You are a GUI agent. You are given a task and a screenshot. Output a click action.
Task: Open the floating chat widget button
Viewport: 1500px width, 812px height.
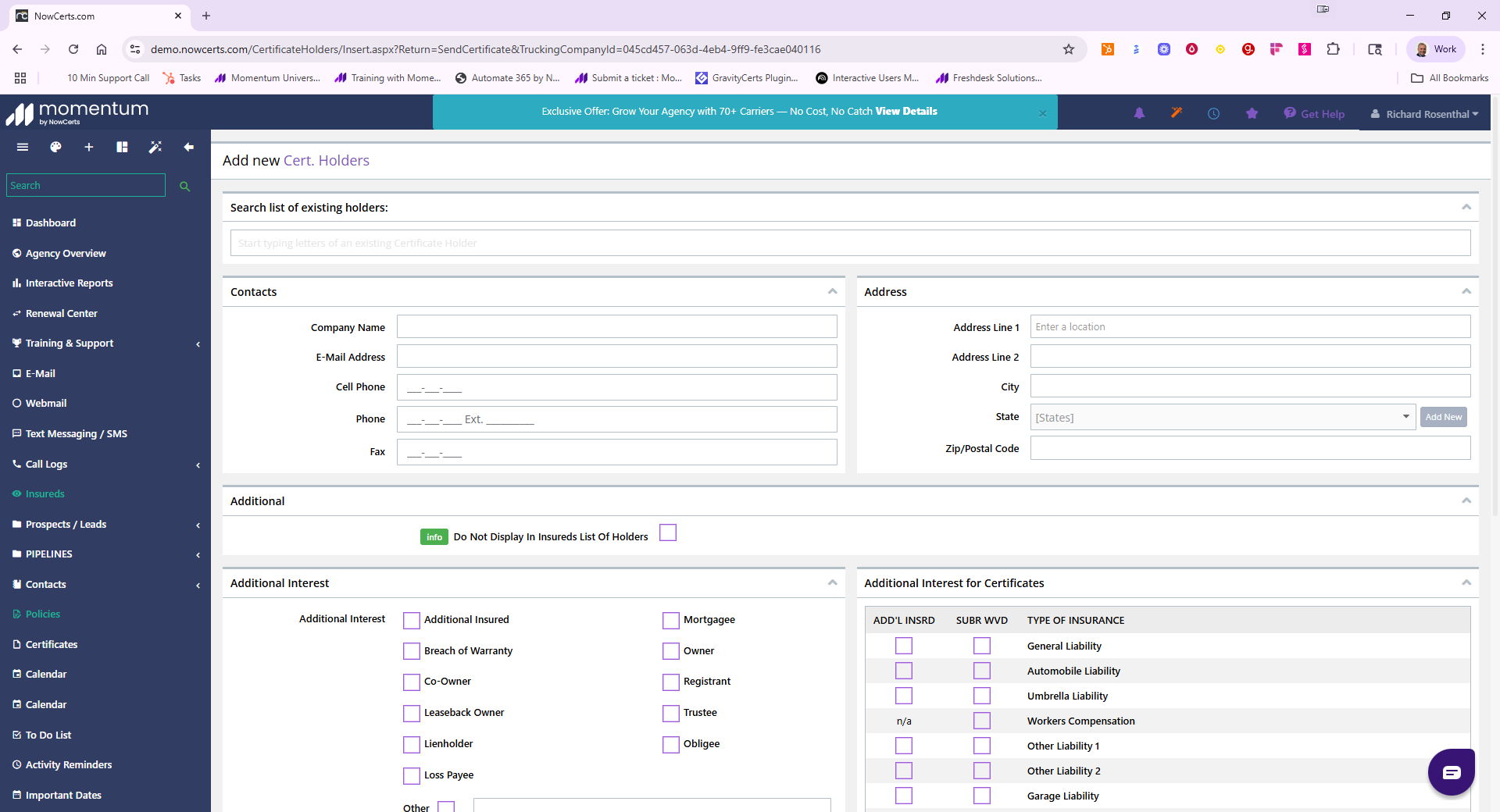click(x=1451, y=772)
